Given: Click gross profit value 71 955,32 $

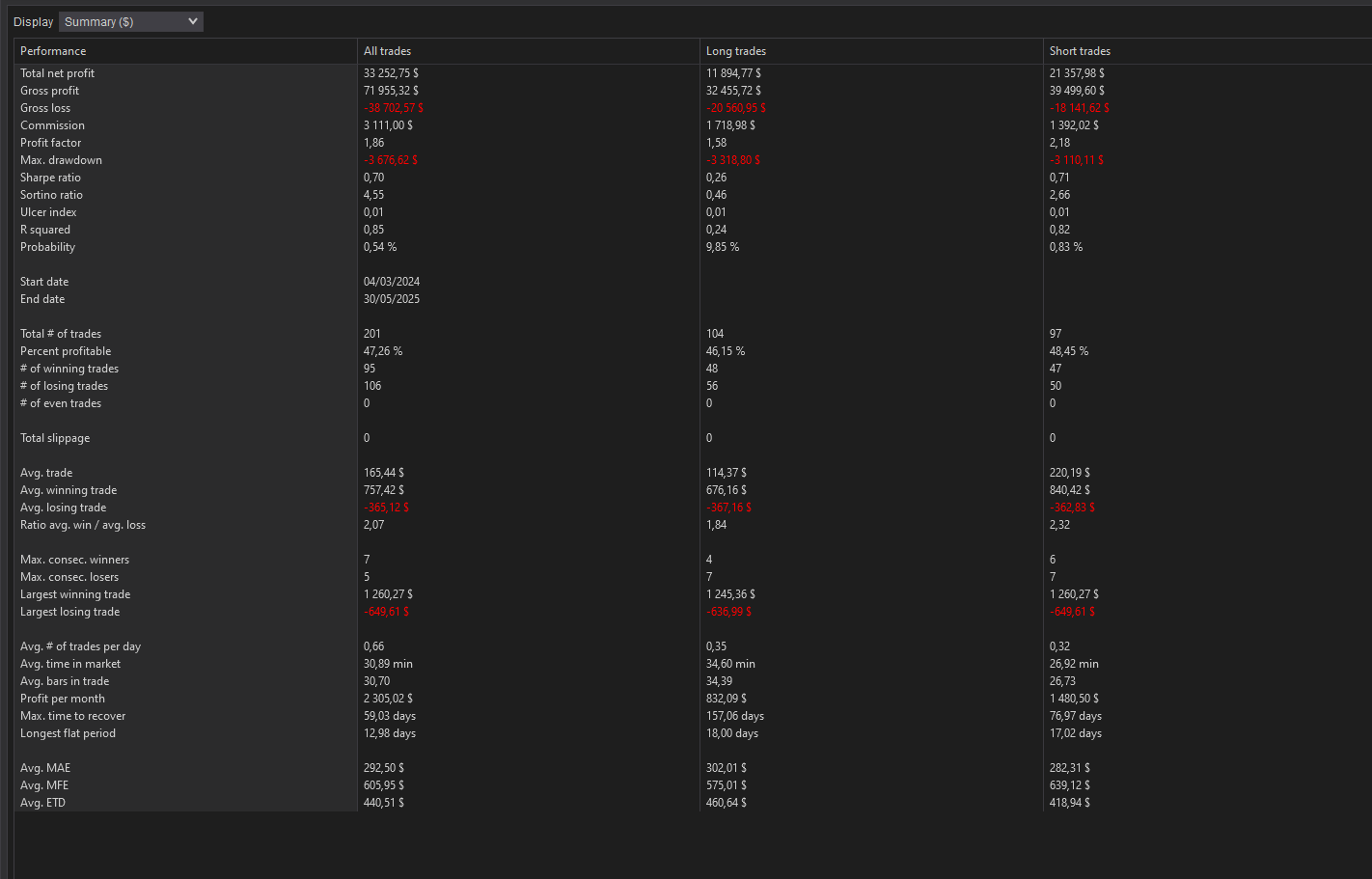Looking at the screenshot, I should (x=391, y=91).
